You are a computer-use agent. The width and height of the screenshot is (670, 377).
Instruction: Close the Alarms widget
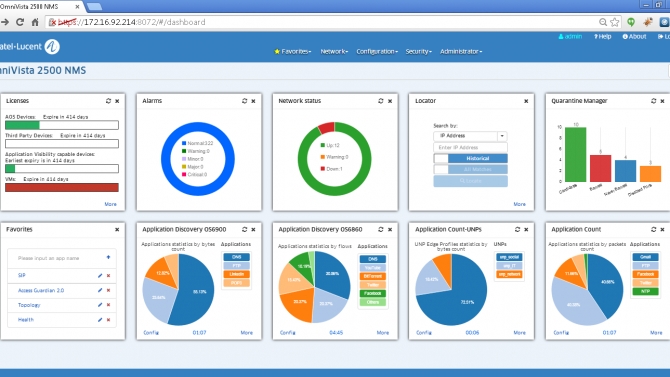tap(253, 101)
